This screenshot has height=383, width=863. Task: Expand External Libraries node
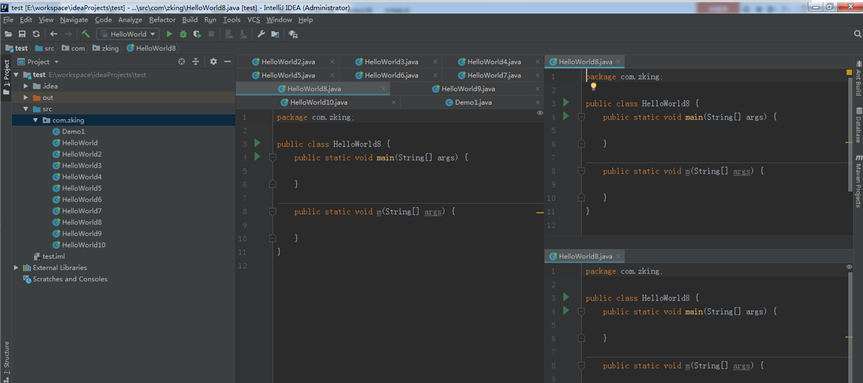[x=16, y=267]
